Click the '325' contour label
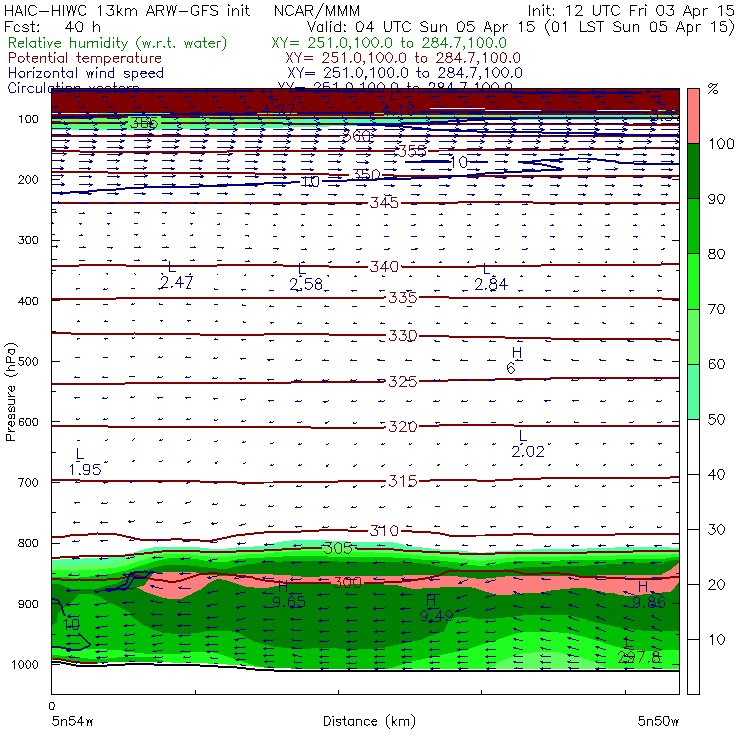740x740 pixels. point(403,381)
